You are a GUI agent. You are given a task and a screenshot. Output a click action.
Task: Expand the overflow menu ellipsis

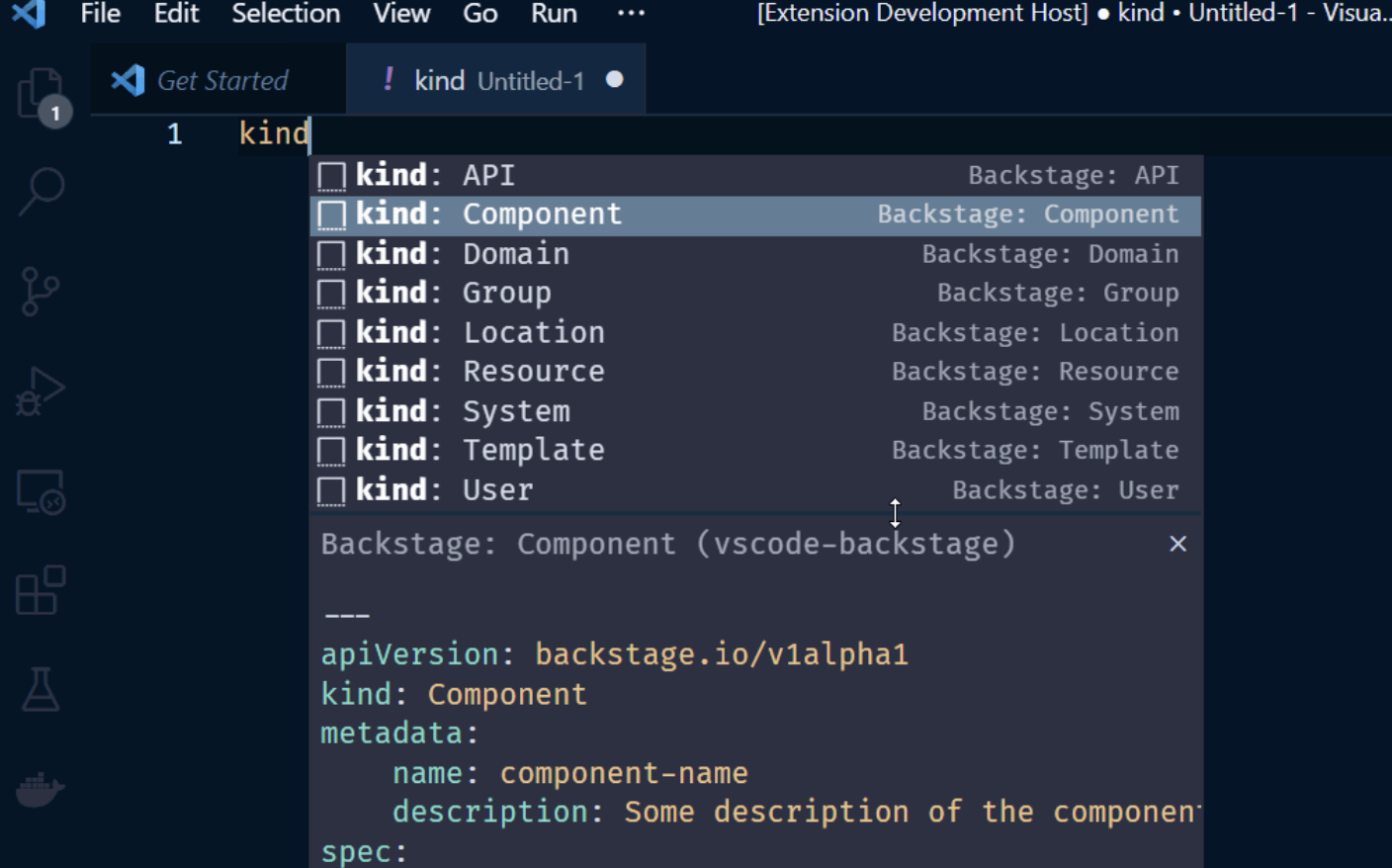(x=631, y=14)
